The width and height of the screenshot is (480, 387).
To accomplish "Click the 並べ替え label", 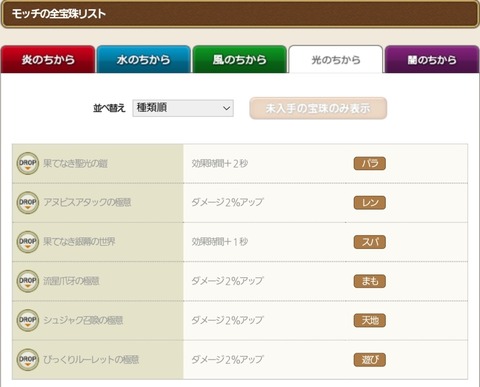I will point(109,108).
